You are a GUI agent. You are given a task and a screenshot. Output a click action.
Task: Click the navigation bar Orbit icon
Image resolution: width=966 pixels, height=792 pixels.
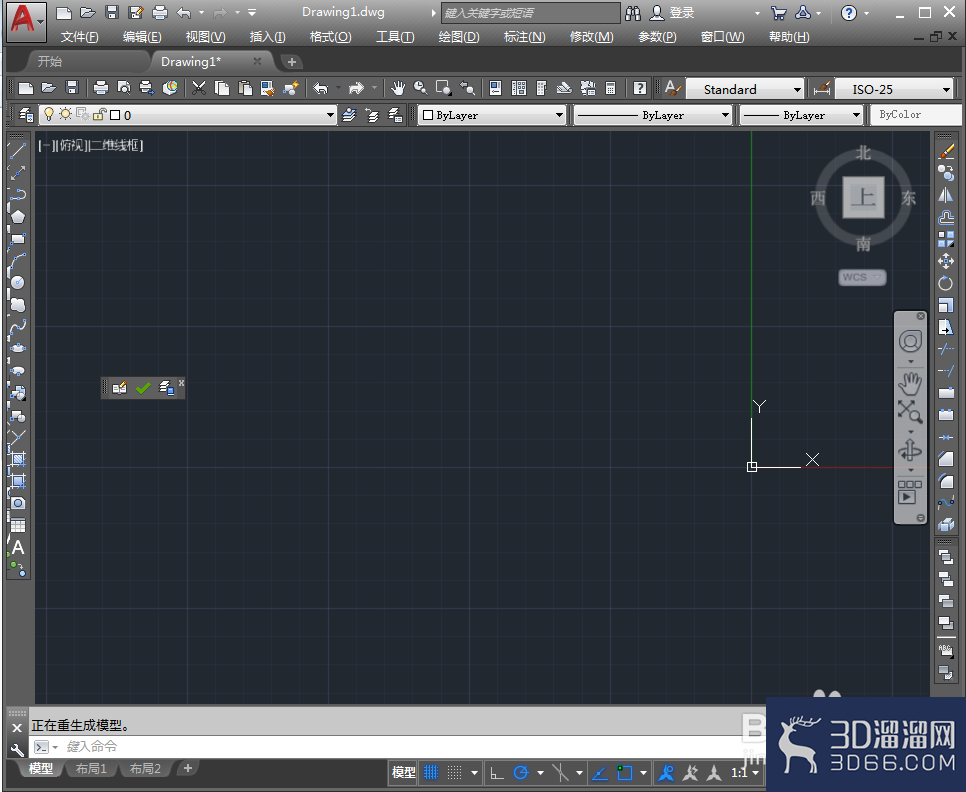point(910,451)
